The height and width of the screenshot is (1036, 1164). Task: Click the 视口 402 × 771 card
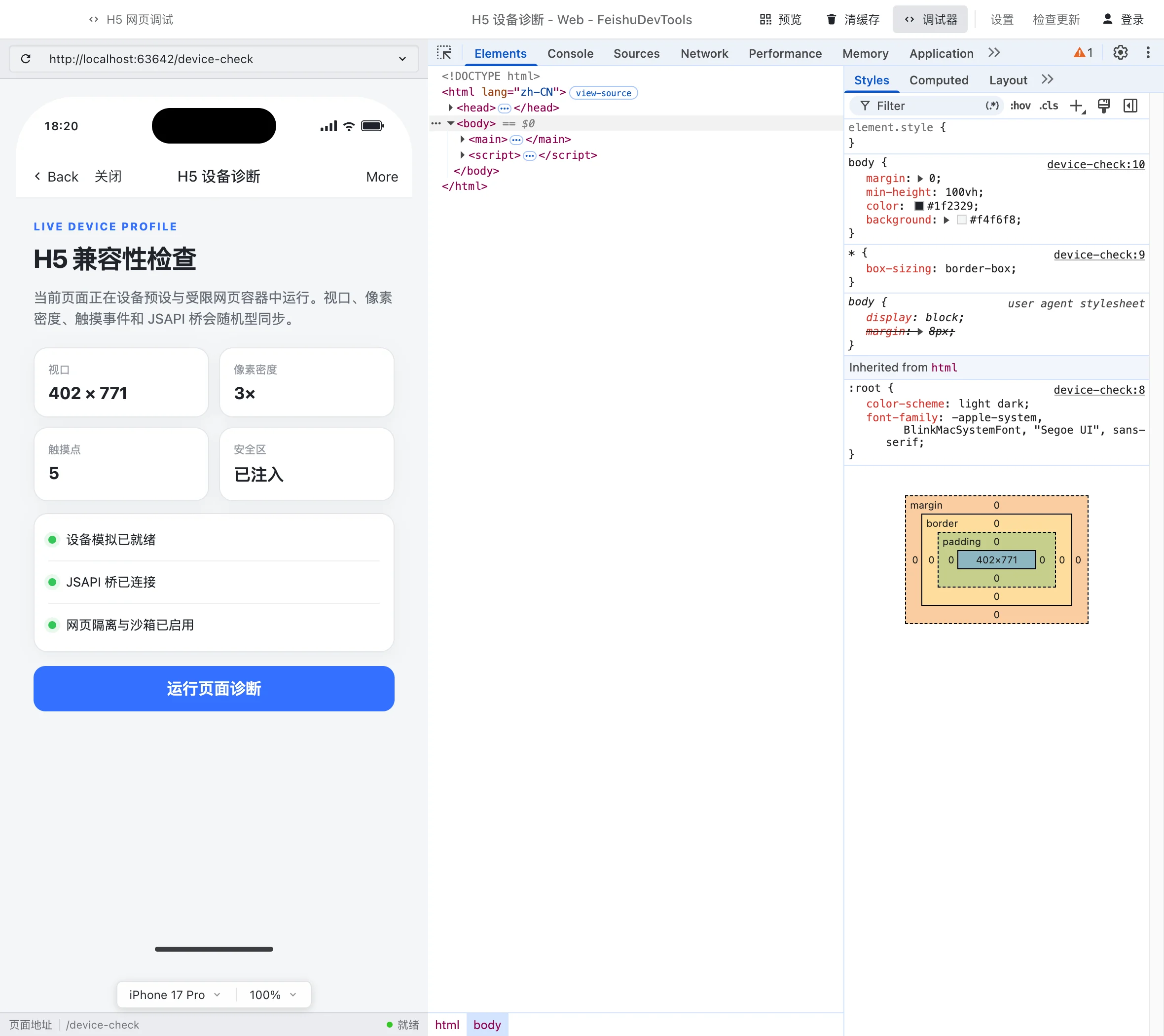121,383
